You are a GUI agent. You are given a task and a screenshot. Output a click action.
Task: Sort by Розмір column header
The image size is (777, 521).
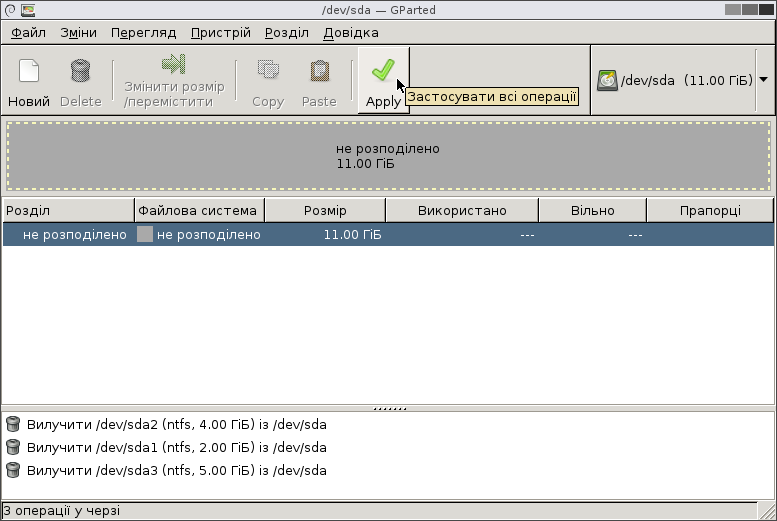(325, 210)
